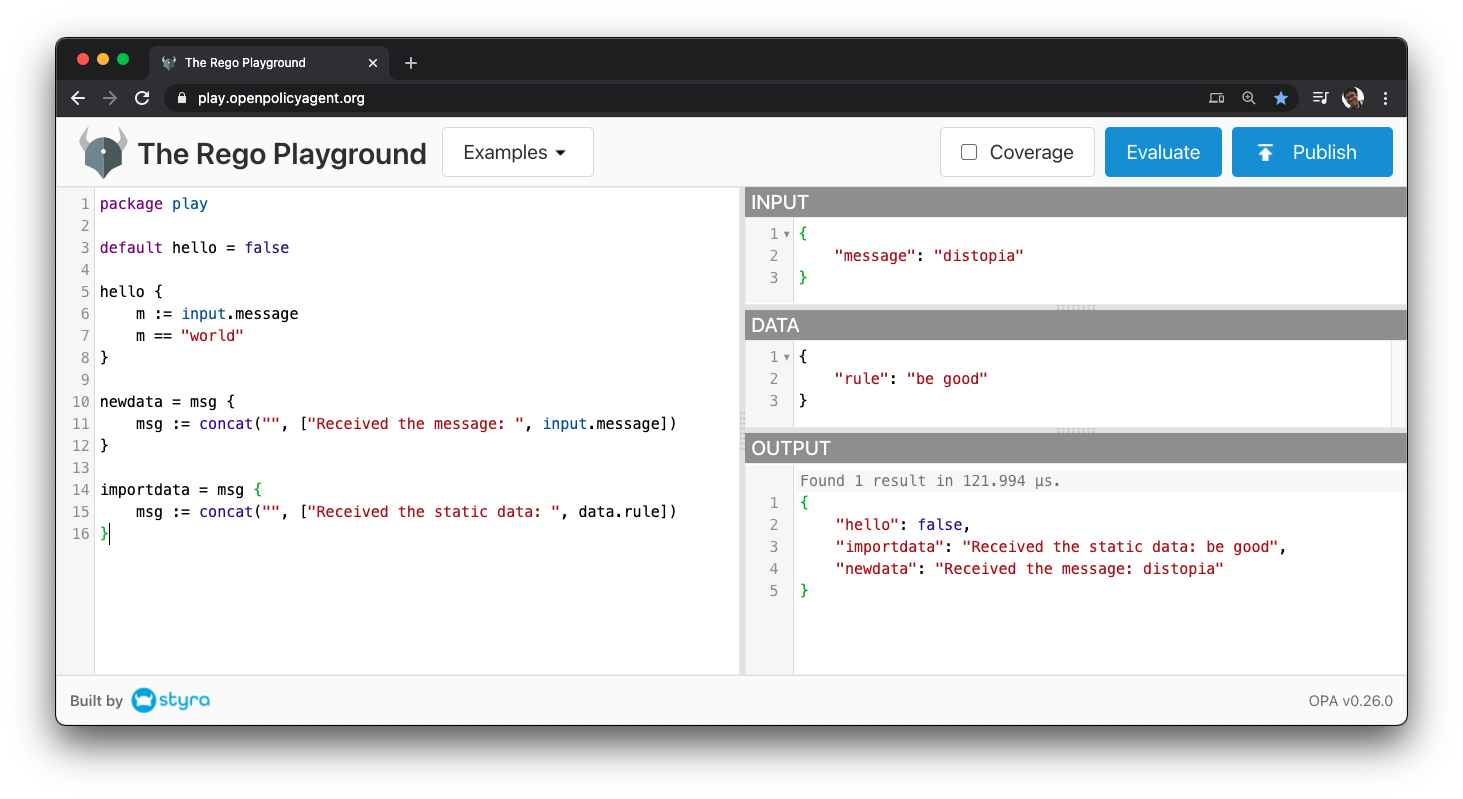Go back with the browser back arrow
The image size is (1463, 799).
pos(78,98)
